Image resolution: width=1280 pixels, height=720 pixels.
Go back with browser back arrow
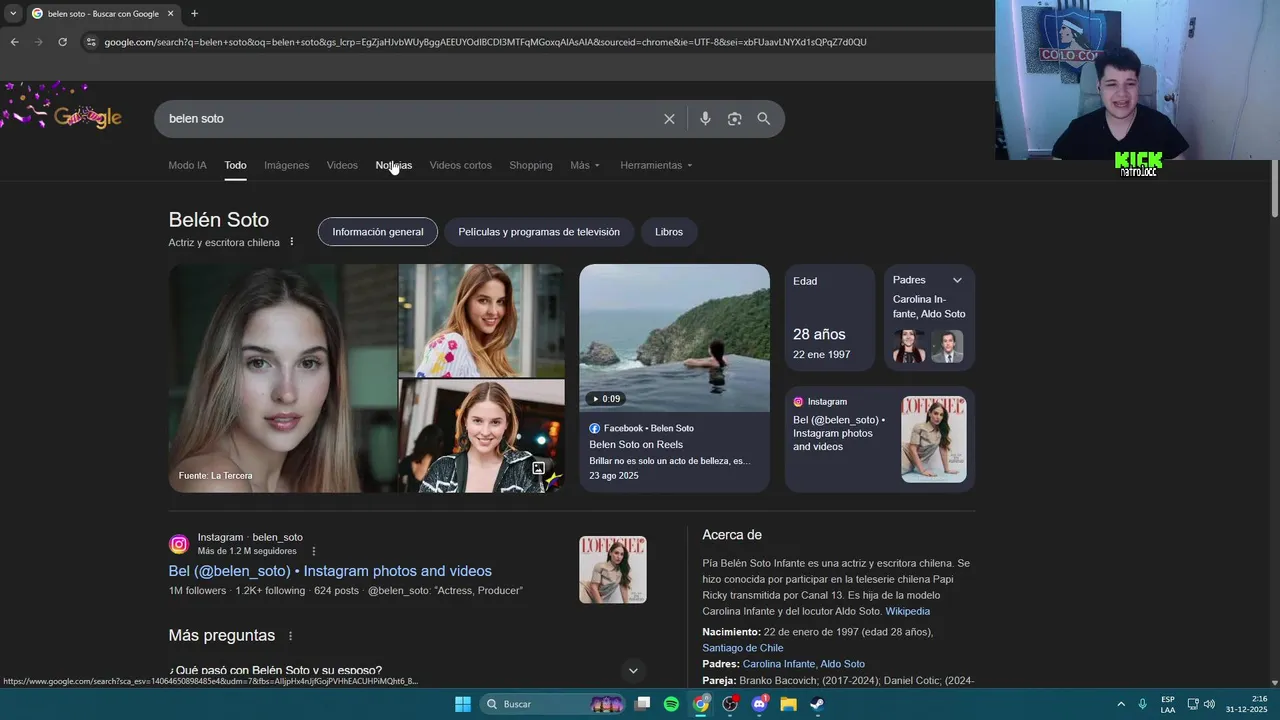(14, 42)
